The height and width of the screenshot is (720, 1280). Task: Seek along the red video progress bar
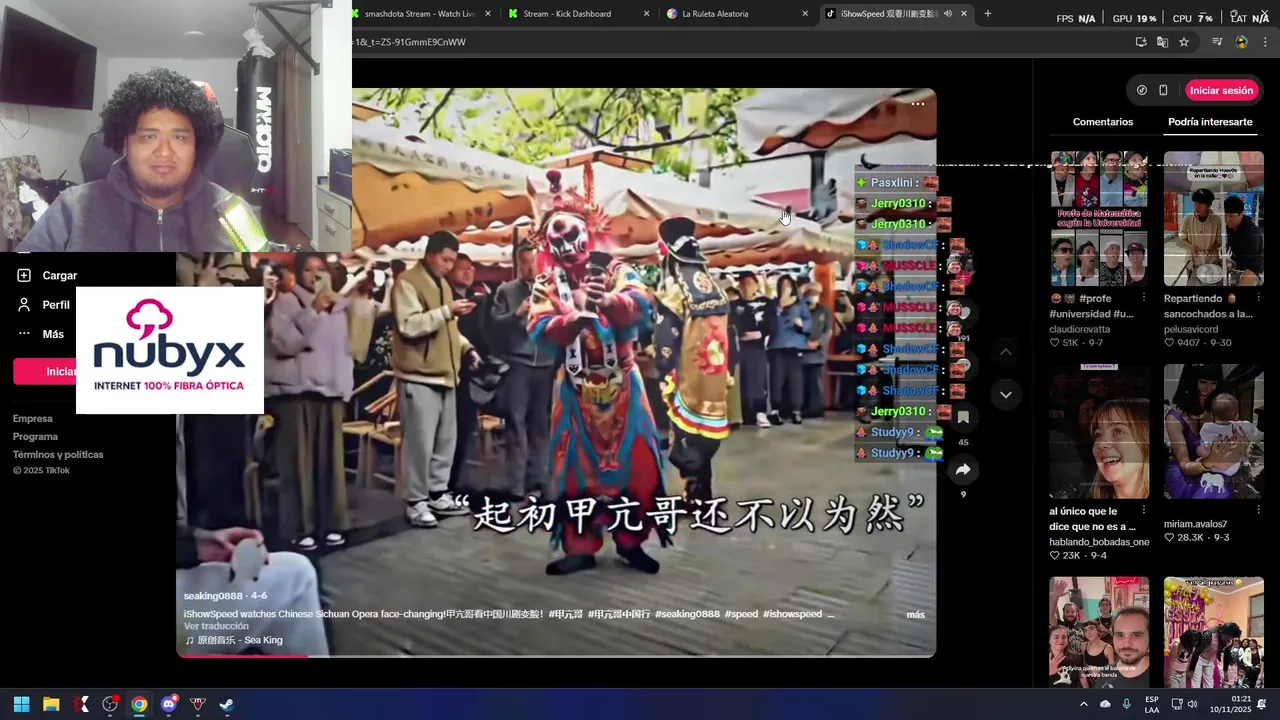(556, 655)
